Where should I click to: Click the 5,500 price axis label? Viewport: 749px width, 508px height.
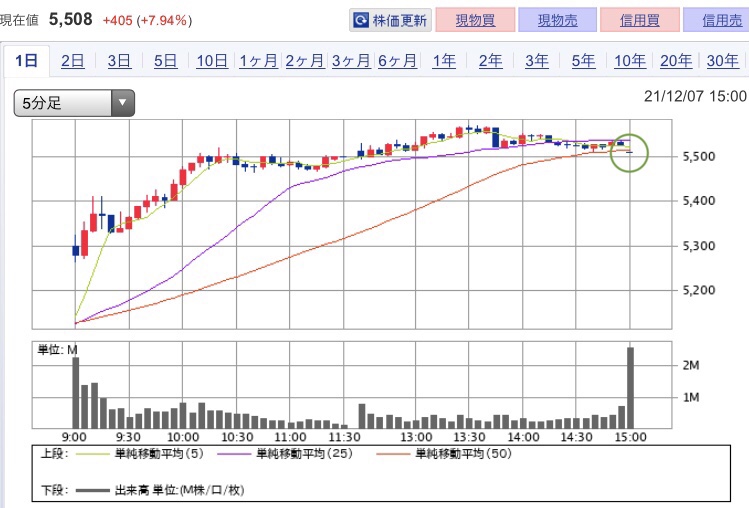(699, 156)
